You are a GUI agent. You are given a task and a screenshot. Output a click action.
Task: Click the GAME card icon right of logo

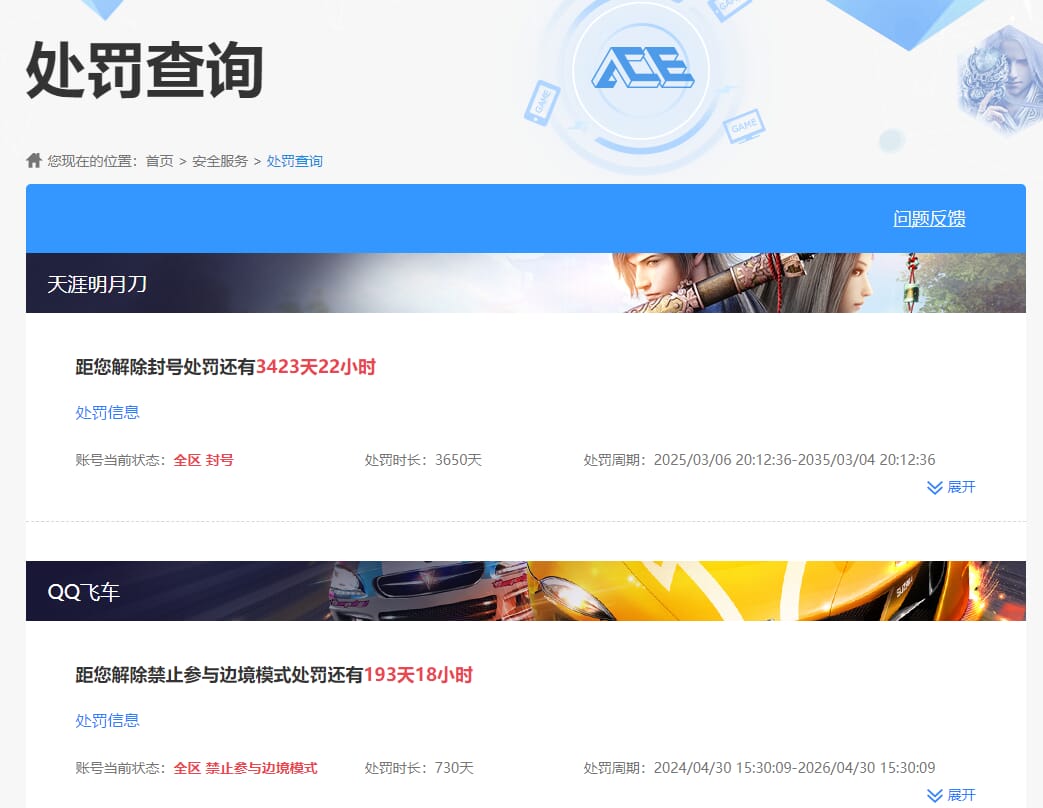tap(743, 127)
